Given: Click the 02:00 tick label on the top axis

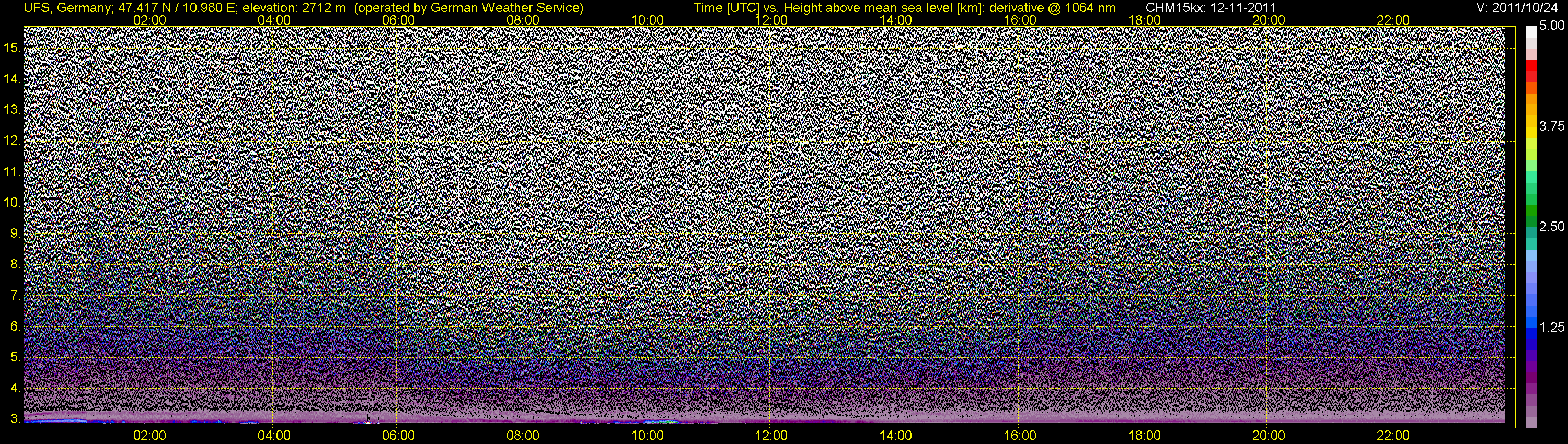Looking at the screenshot, I should (149, 19).
